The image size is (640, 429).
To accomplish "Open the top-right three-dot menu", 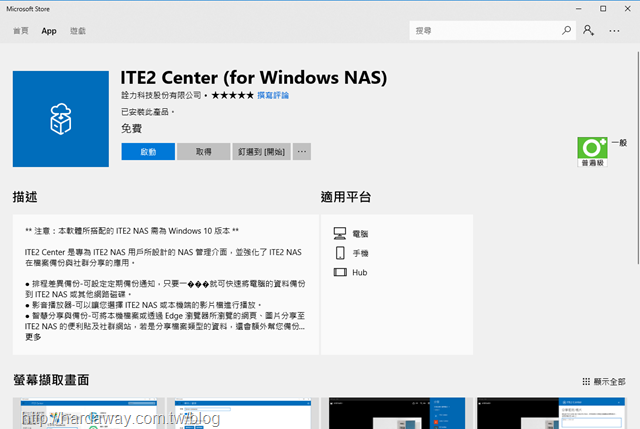I will (614, 31).
